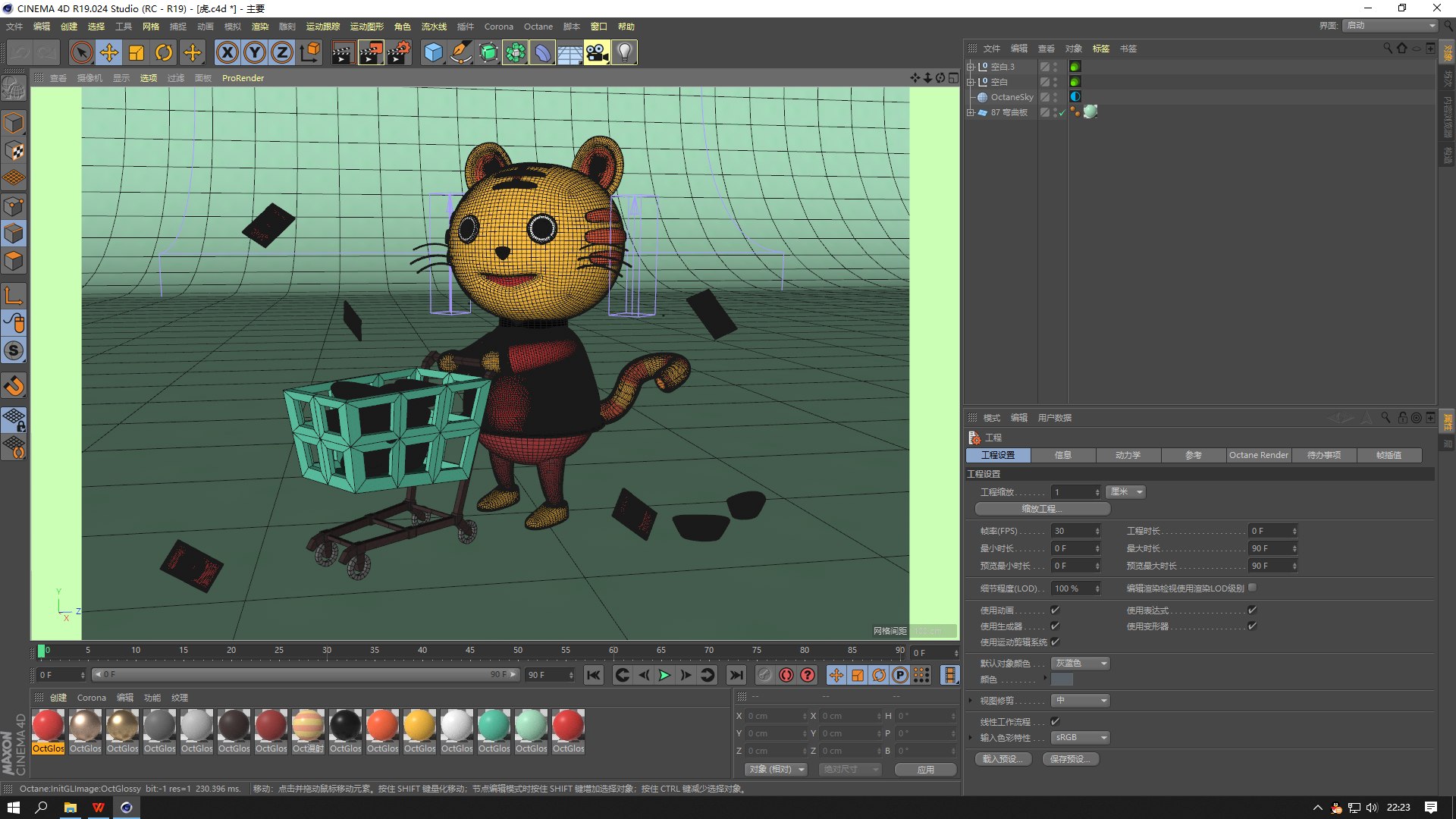Play the animation forwards

point(664,675)
